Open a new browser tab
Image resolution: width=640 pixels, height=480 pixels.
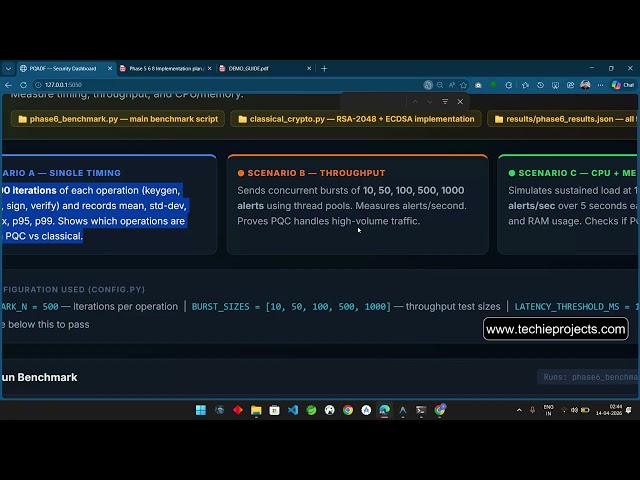click(x=324, y=69)
